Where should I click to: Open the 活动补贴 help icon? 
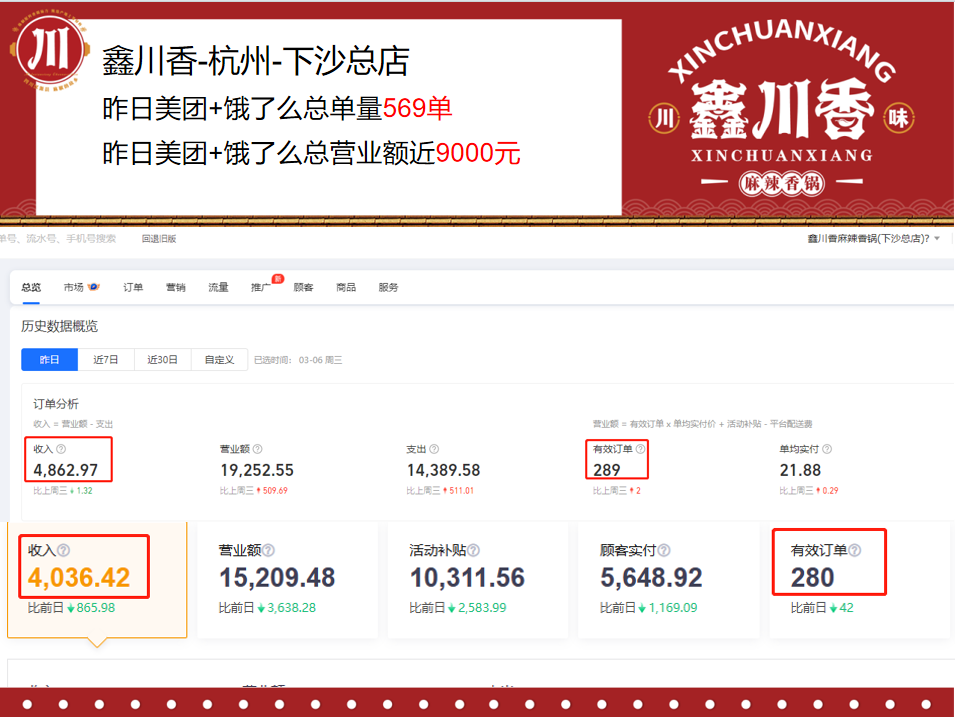pos(473,550)
